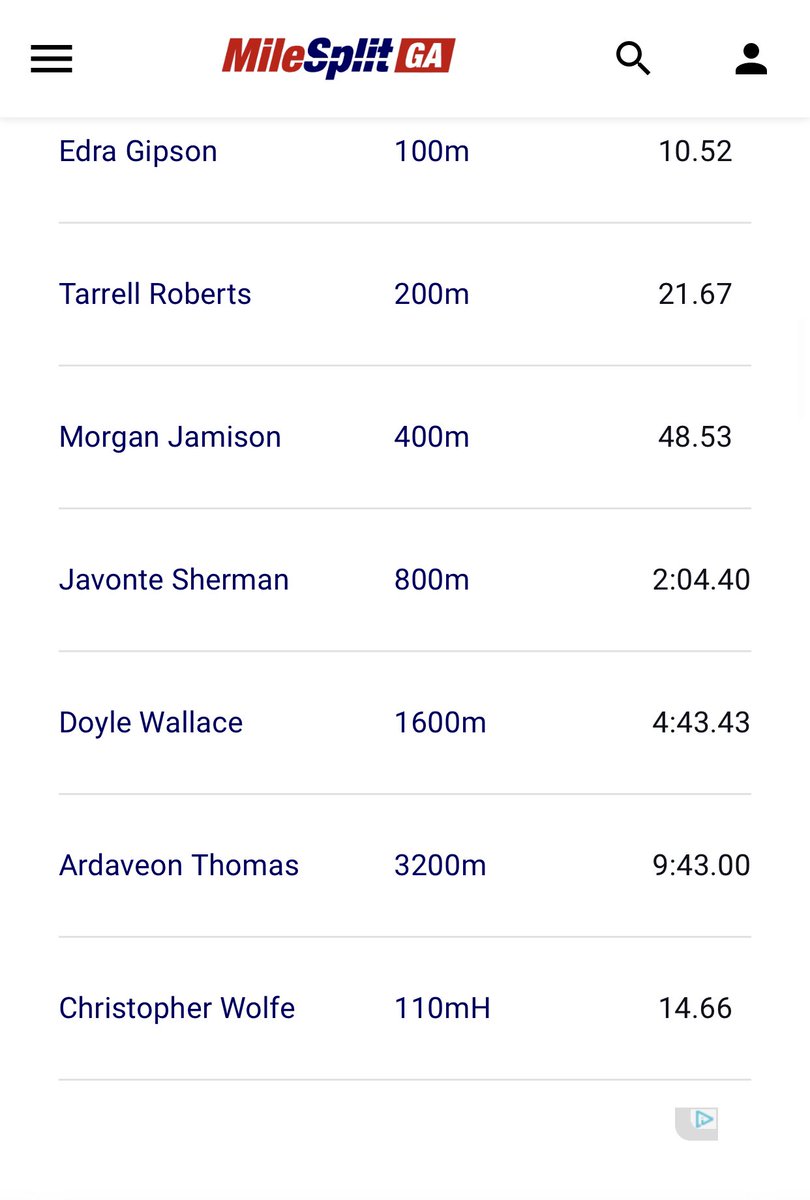View Morgan Jamison's athlete page
Image resolution: width=810 pixels, height=1200 pixels.
[170, 437]
